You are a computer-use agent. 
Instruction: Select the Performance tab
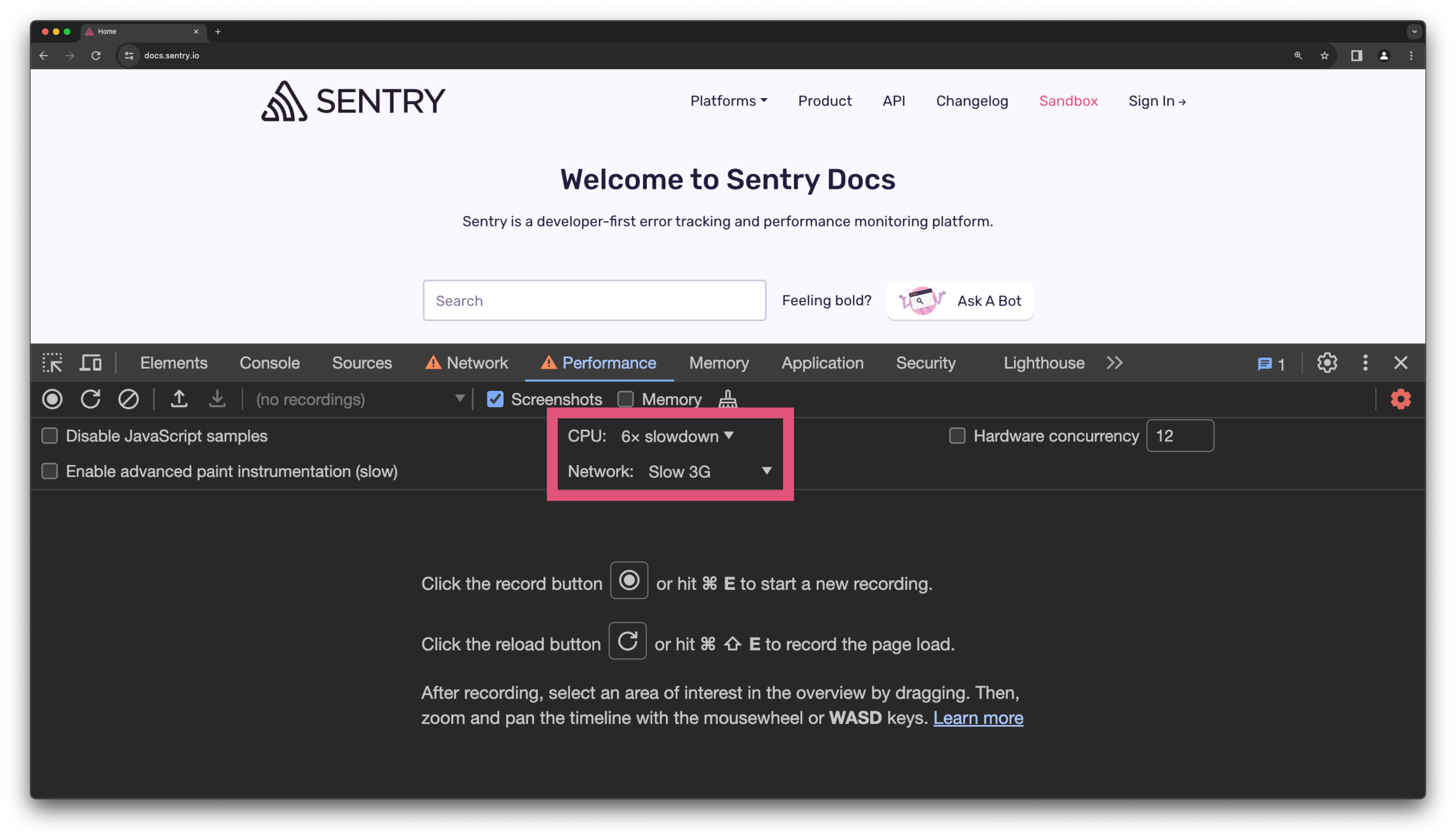point(599,363)
